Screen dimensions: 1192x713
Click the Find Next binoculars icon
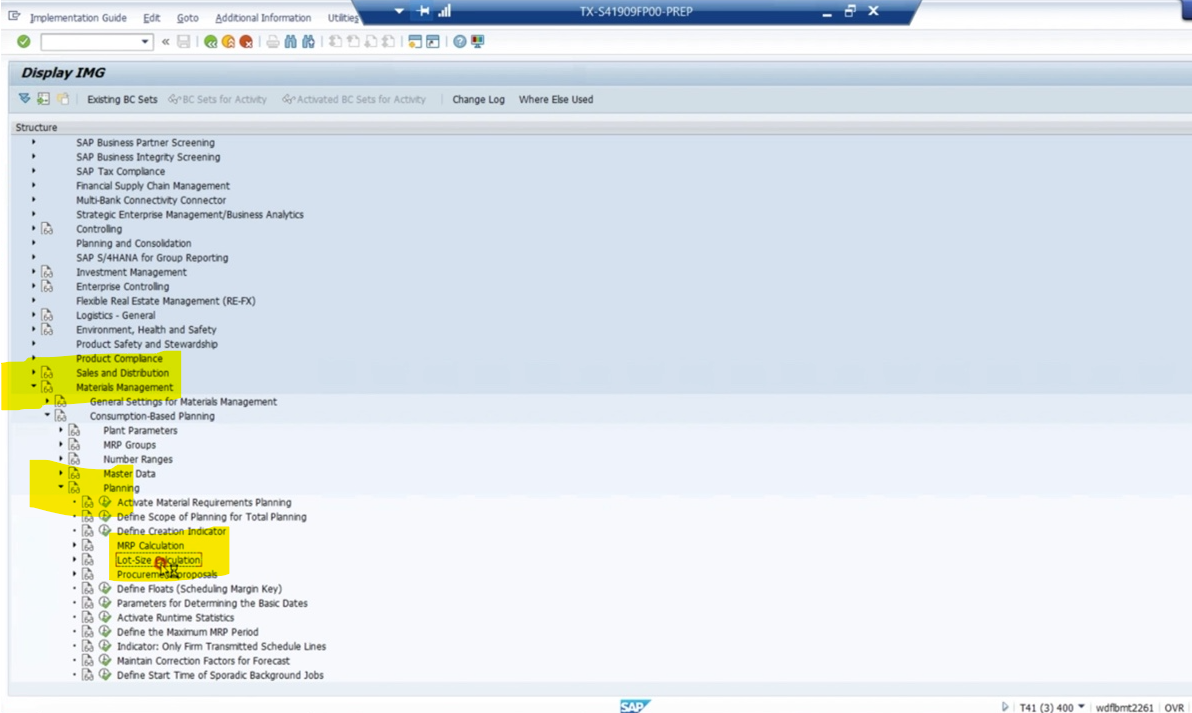point(308,42)
